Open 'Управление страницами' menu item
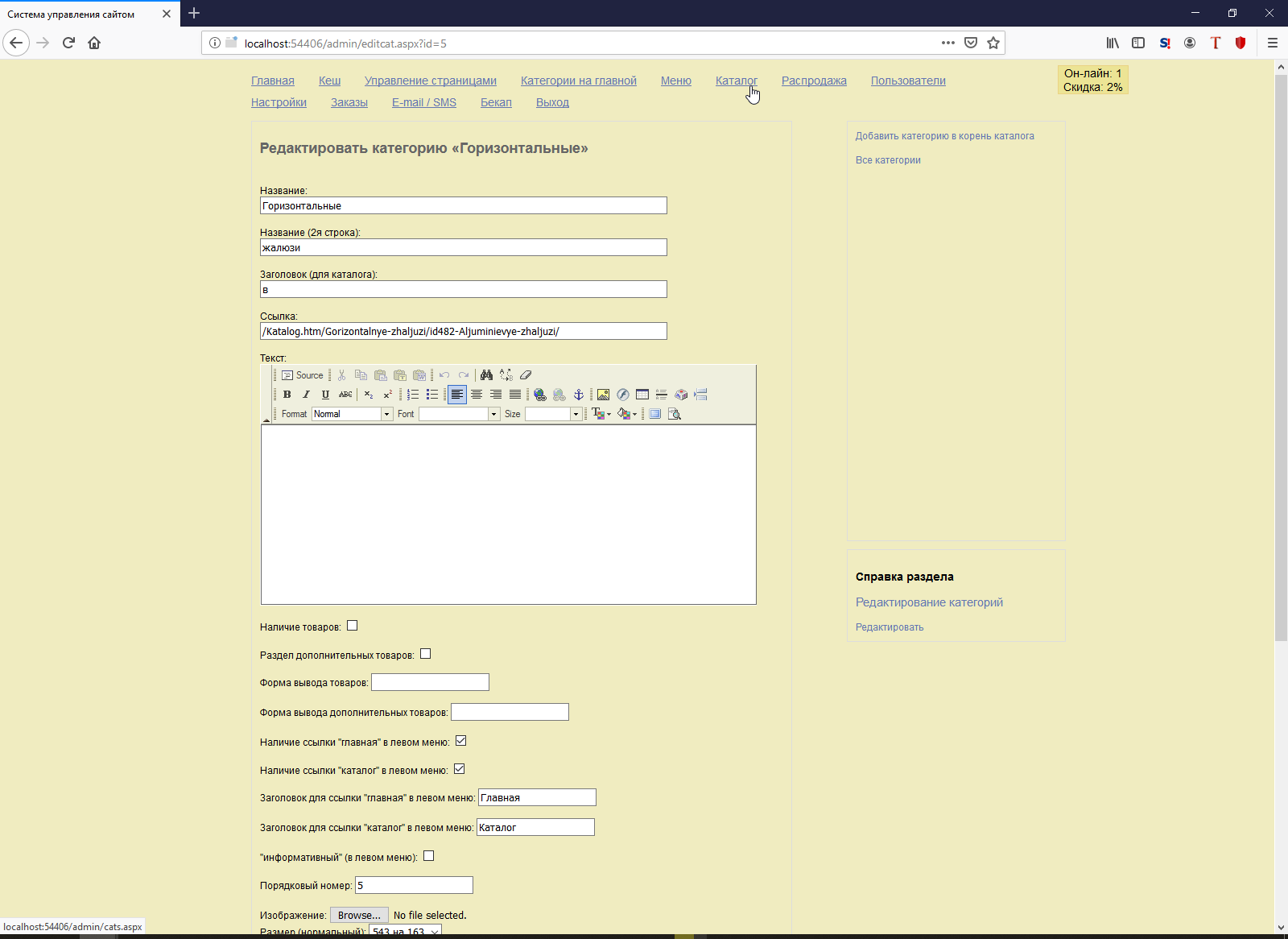 point(431,81)
